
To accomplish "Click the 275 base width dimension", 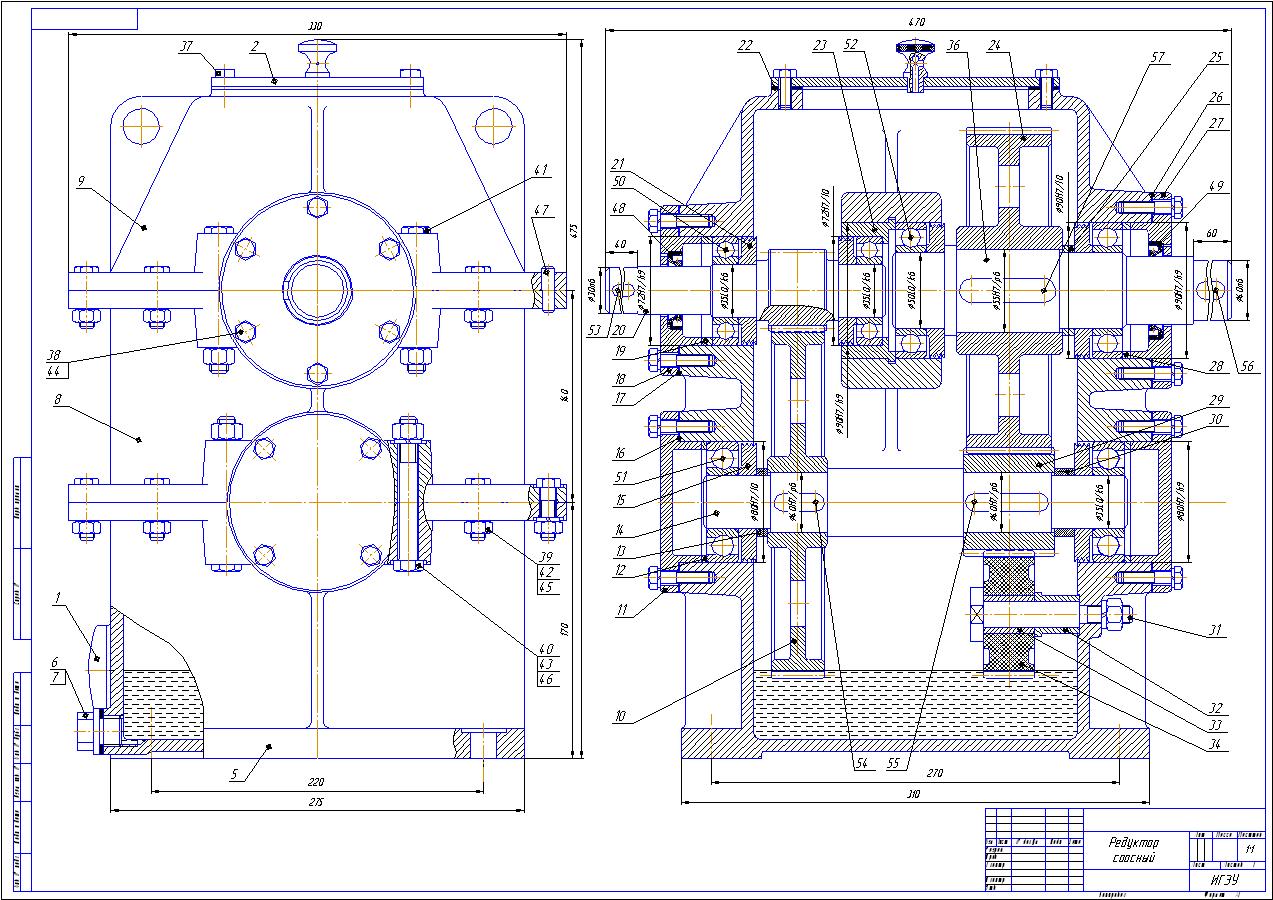I will tap(317, 802).
